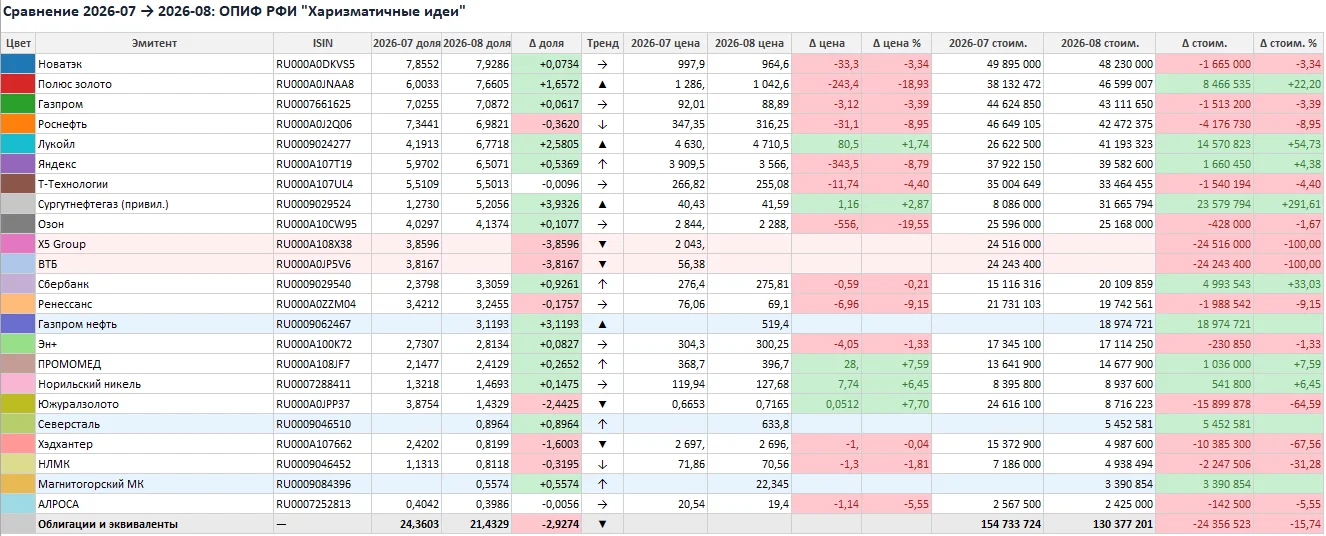Select the purple swatch beside Яндекс
The image size is (1326, 536).
18,164
